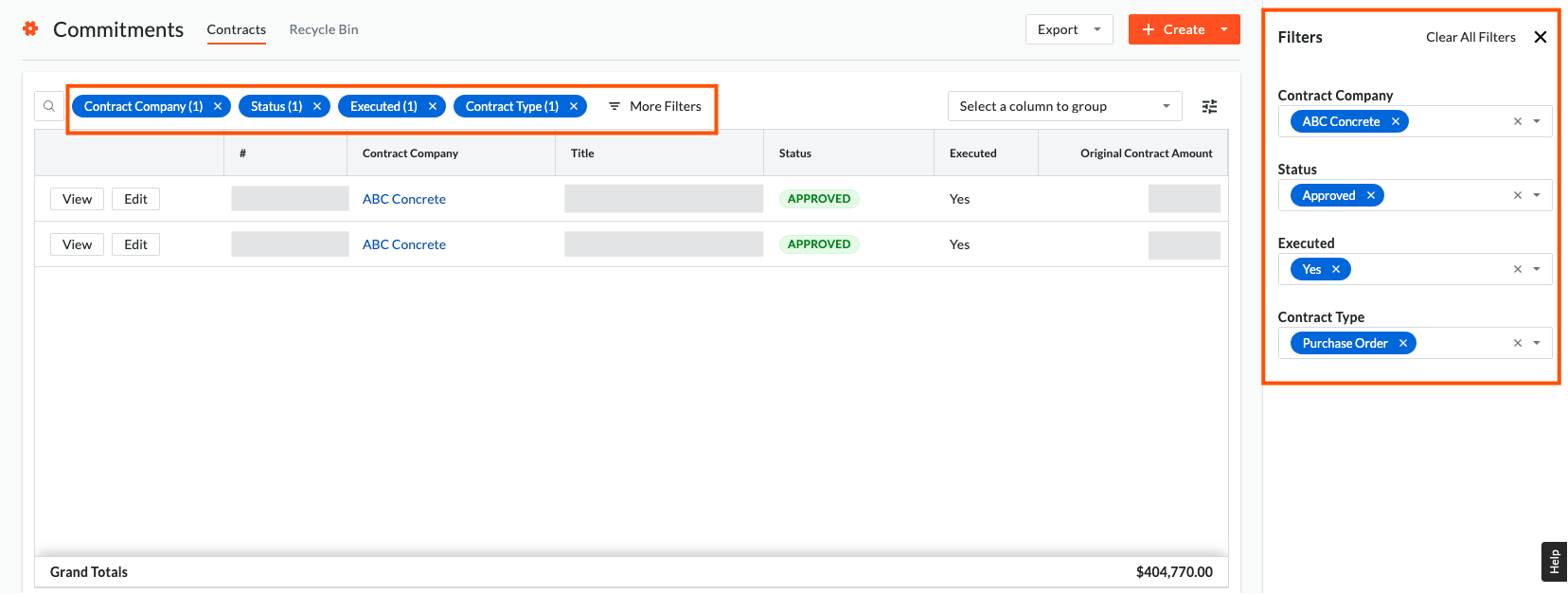Screen dimensions: 1568x594
Task: Close the Filters panel
Action: coord(1540,37)
